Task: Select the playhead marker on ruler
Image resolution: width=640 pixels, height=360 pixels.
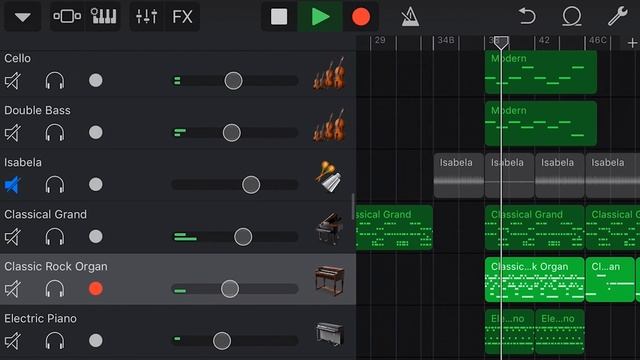Action: [501, 42]
